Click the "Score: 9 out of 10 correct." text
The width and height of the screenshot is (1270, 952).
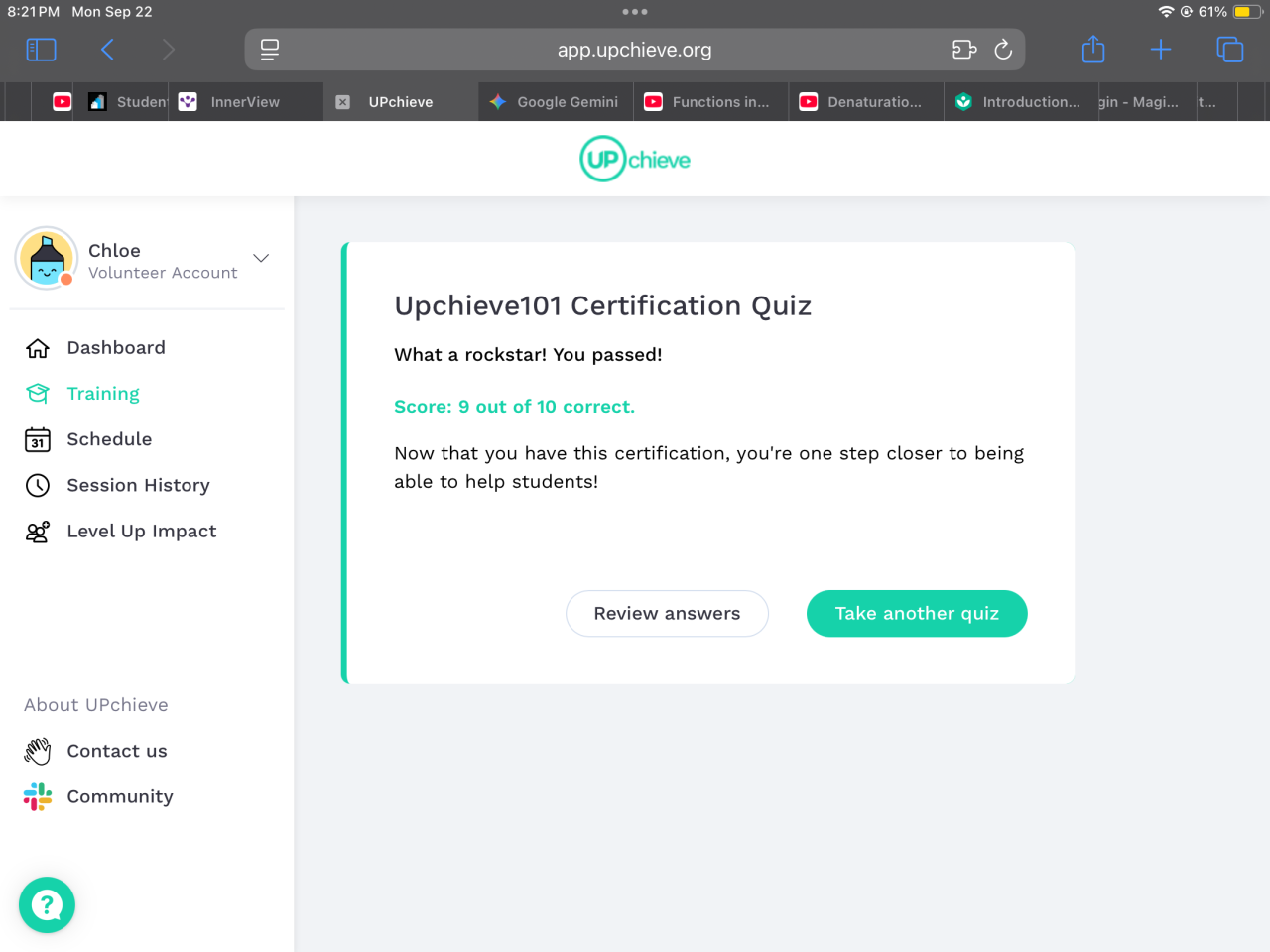[x=514, y=407]
